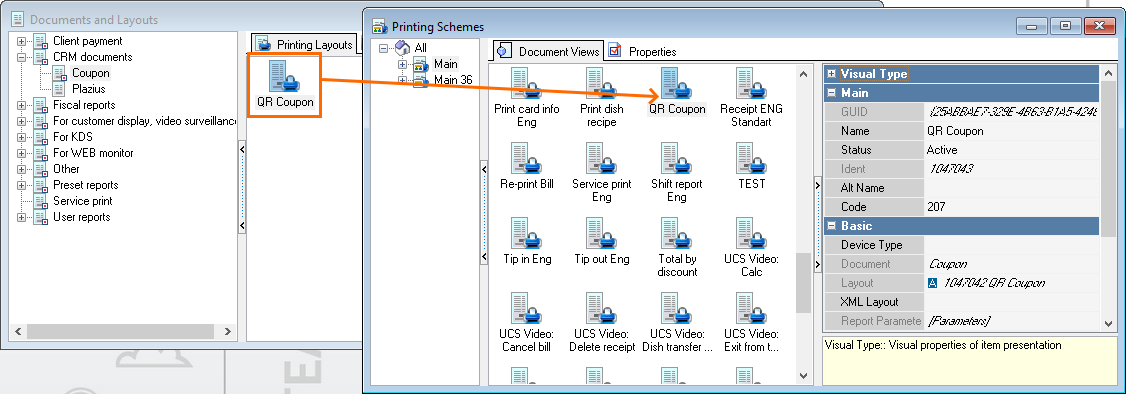1126x394 pixels.
Task: Select Total by discount document view
Action: (676, 248)
